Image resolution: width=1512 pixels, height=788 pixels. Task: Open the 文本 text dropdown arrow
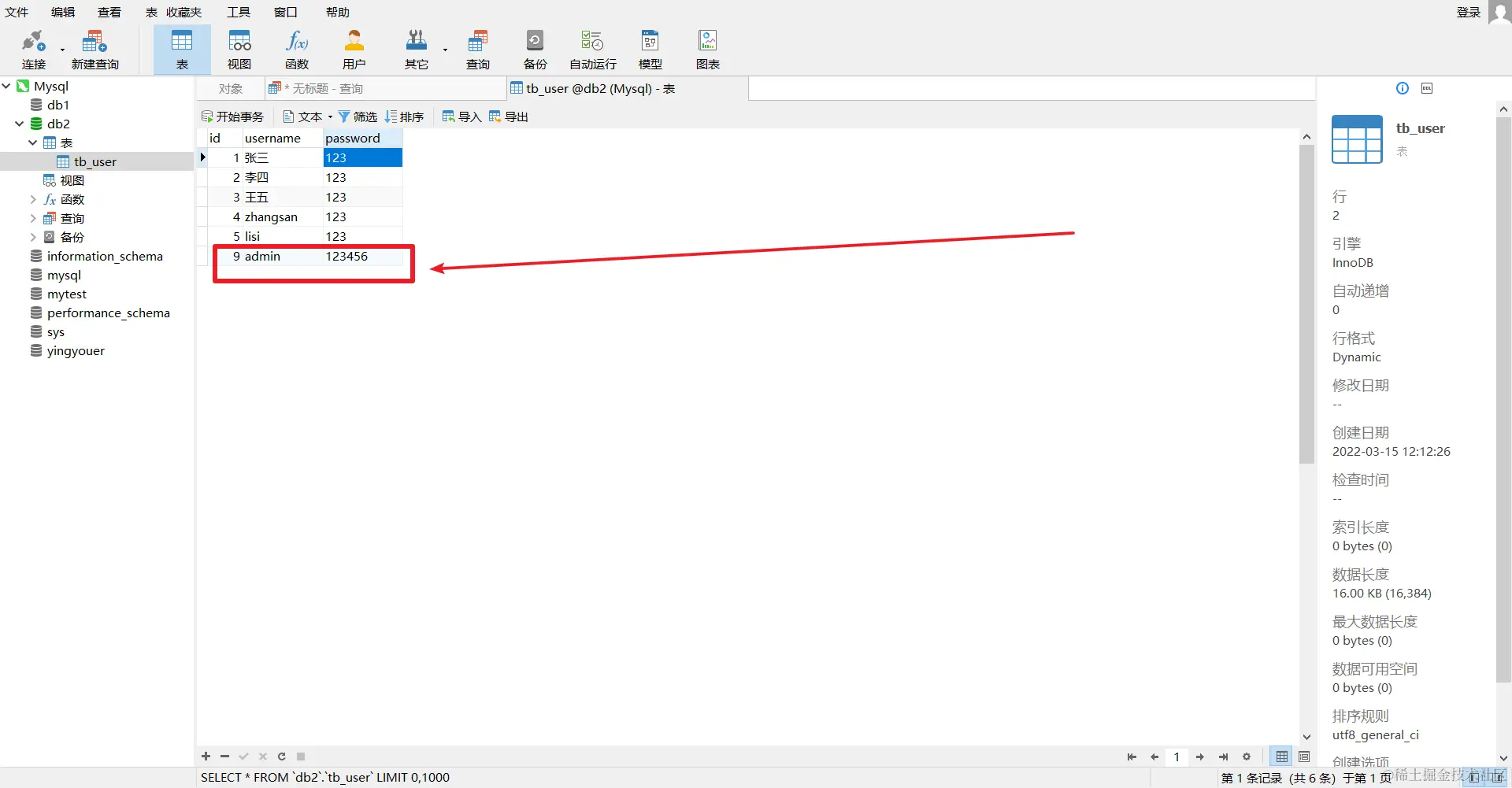click(x=330, y=117)
